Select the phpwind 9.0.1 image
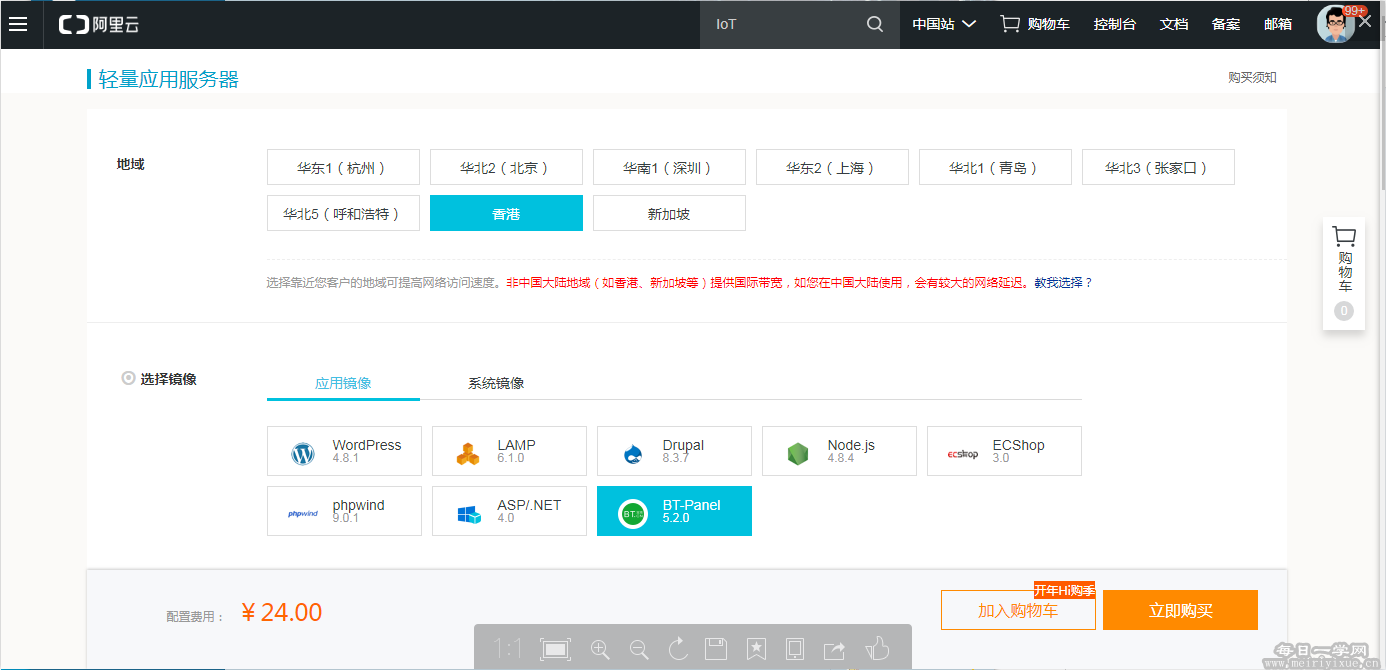 click(344, 511)
